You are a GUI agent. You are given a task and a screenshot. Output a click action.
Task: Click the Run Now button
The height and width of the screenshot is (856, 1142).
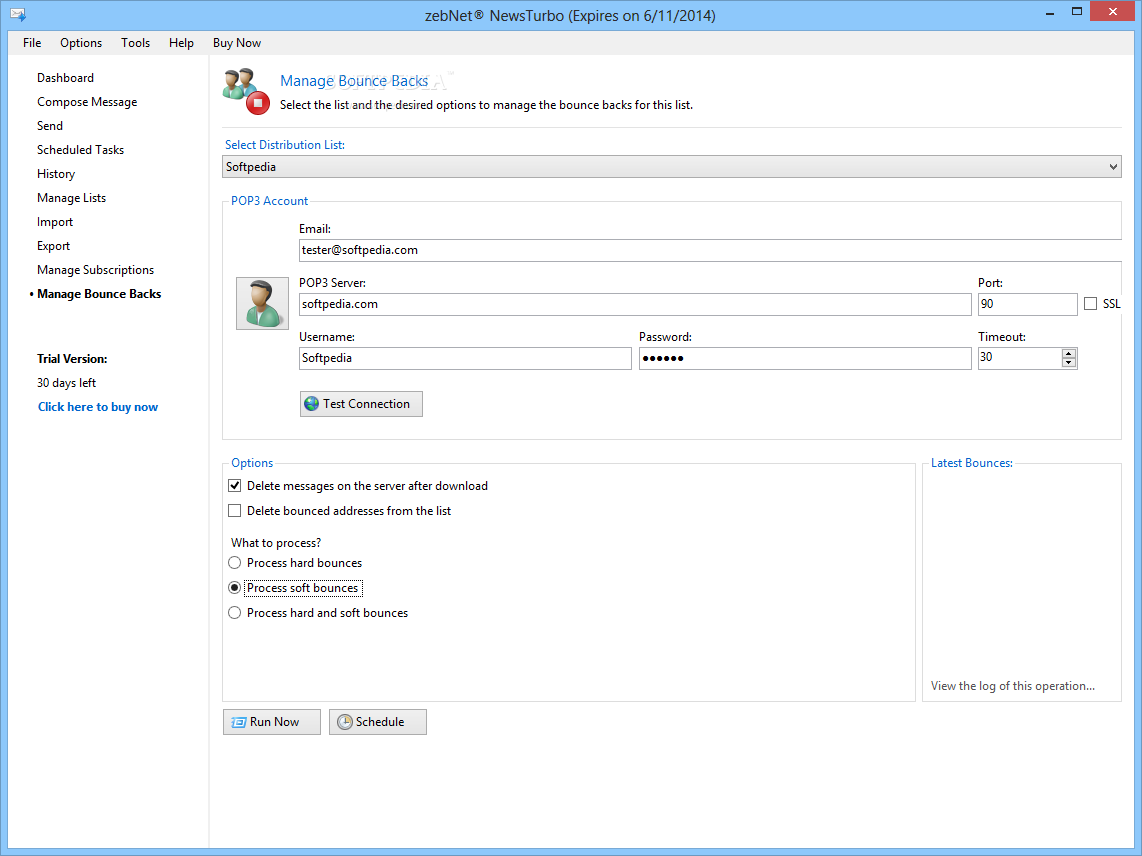tap(272, 722)
